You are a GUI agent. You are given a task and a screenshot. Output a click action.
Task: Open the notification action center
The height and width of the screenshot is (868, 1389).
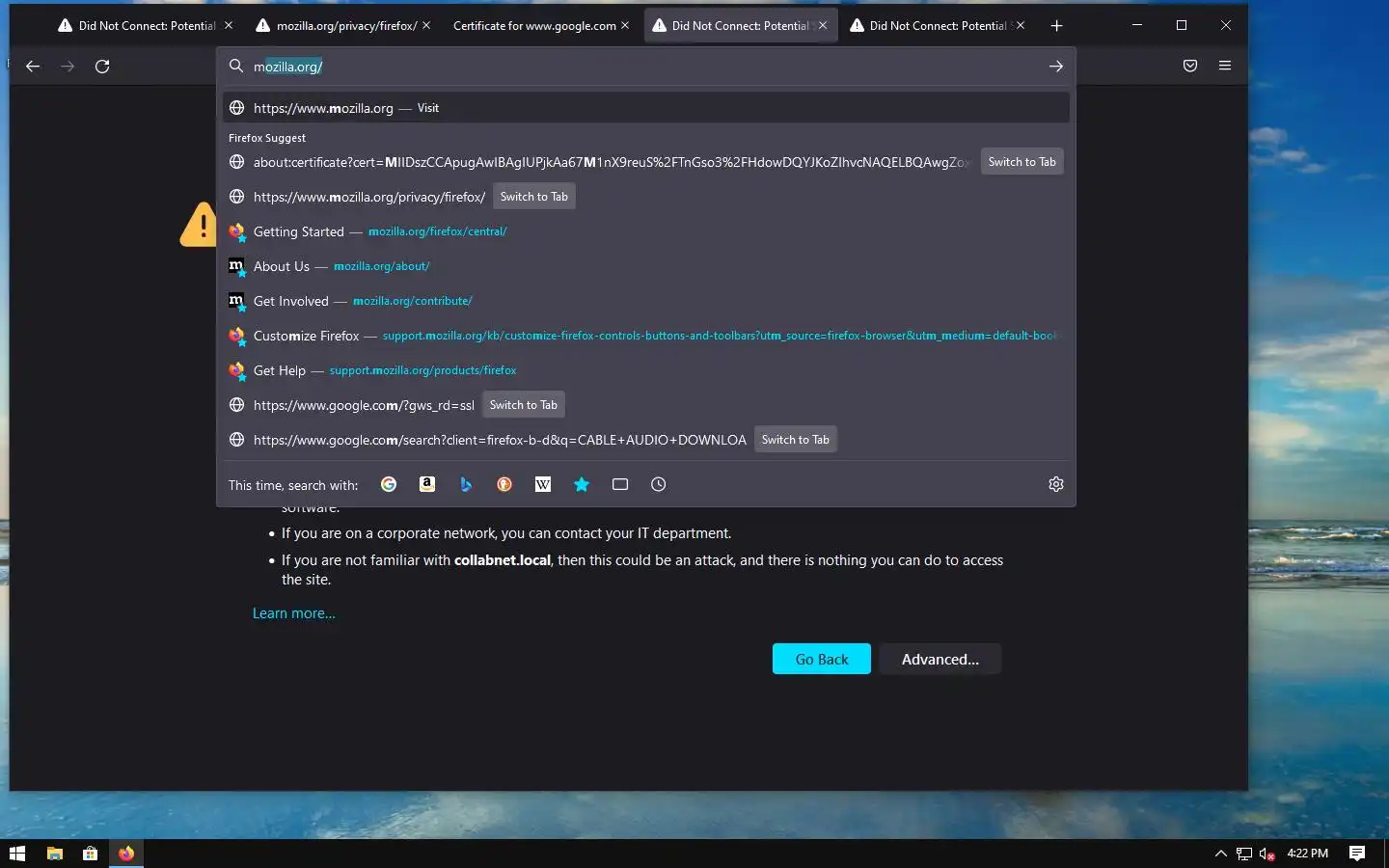[x=1357, y=854]
